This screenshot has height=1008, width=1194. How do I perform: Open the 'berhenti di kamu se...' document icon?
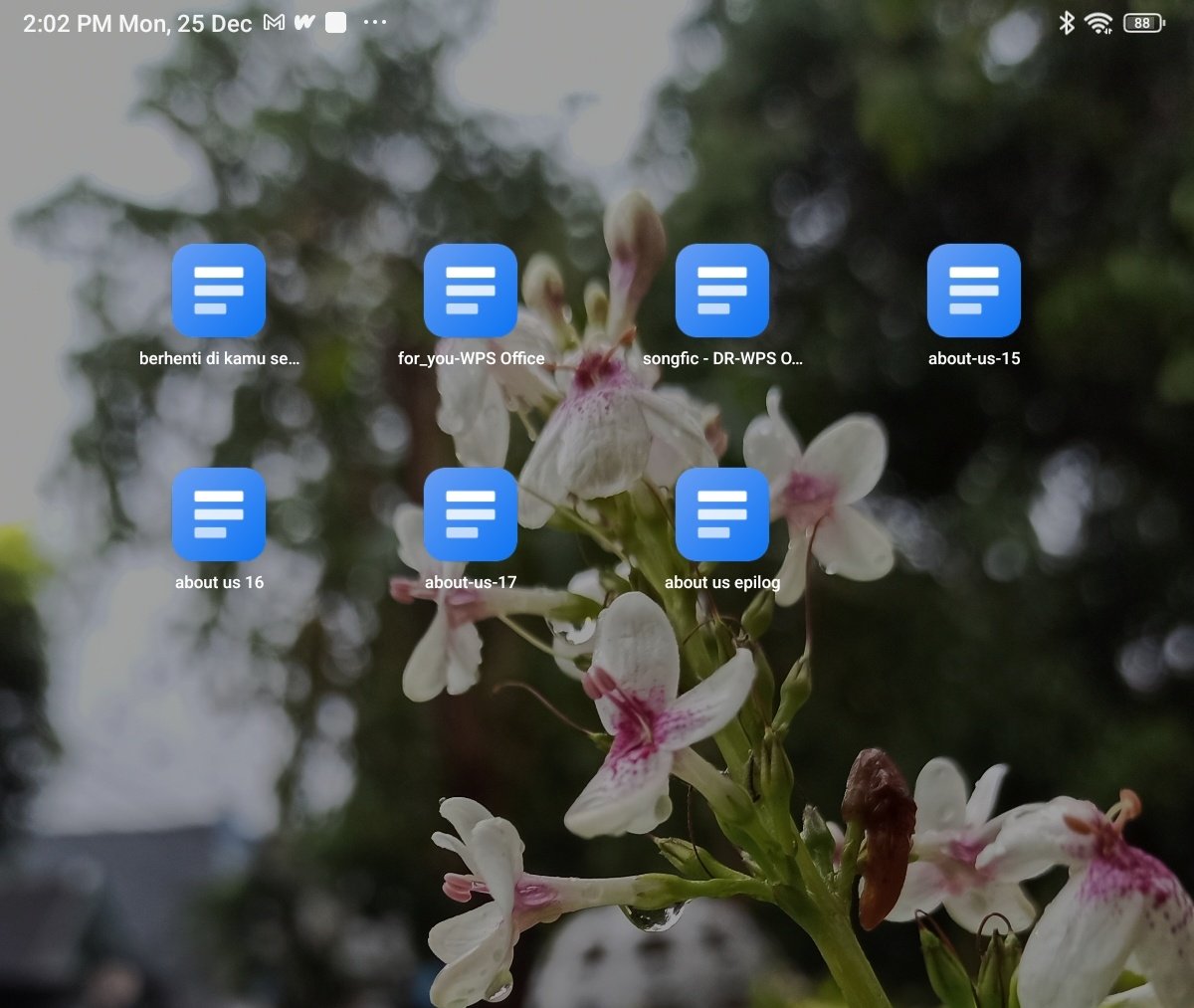219,291
